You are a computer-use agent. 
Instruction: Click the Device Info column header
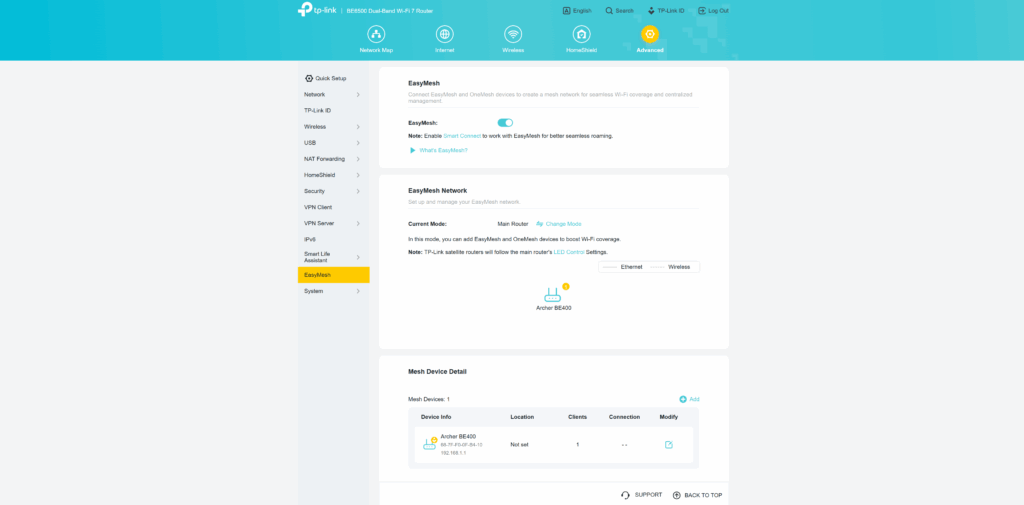pos(436,417)
